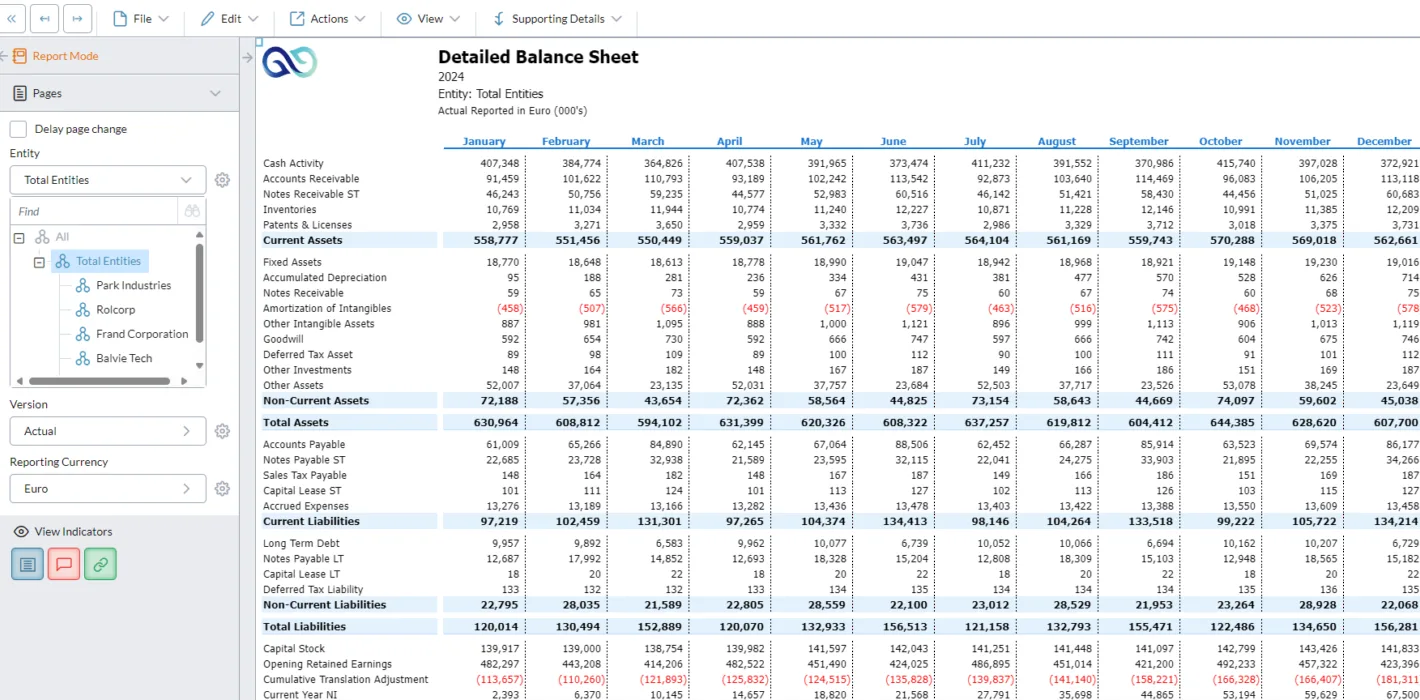This screenshot has height=700, width=1420.
Task: Click the Frand Corporation entity icon
Action: point(84,334)
